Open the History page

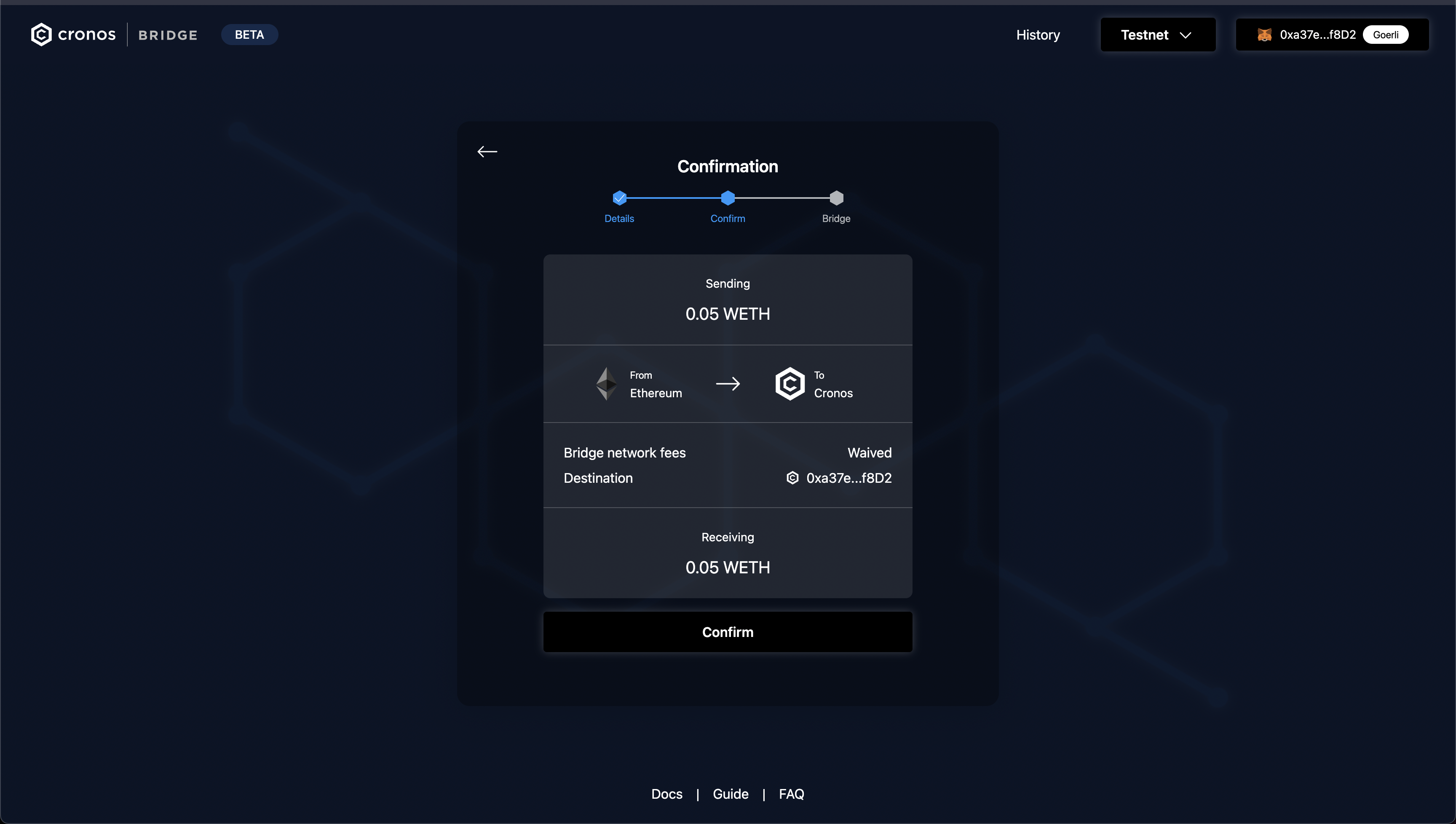1037,35
